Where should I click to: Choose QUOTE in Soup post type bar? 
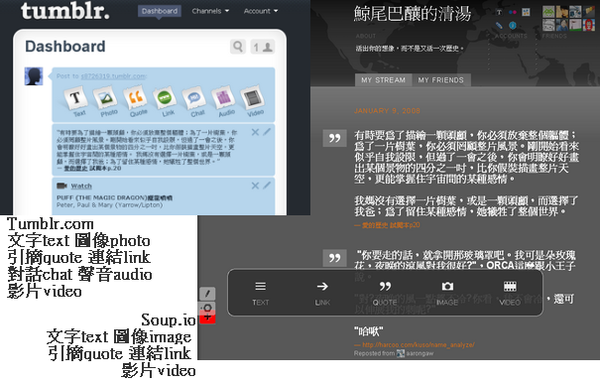click(x=385, y=293)
